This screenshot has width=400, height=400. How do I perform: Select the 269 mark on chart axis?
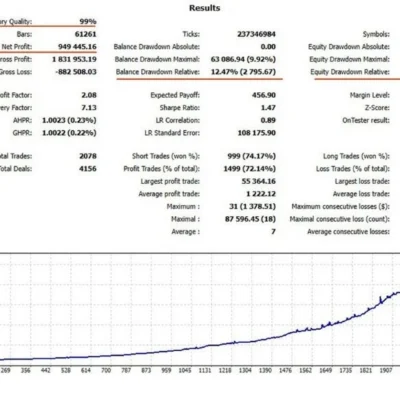coord(5,370)
